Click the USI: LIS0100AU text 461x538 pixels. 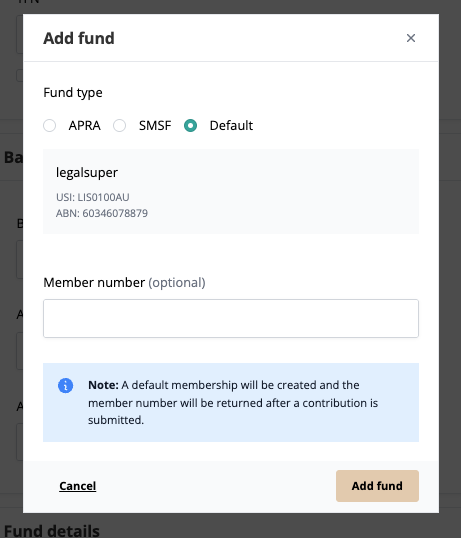coord(93,197)
